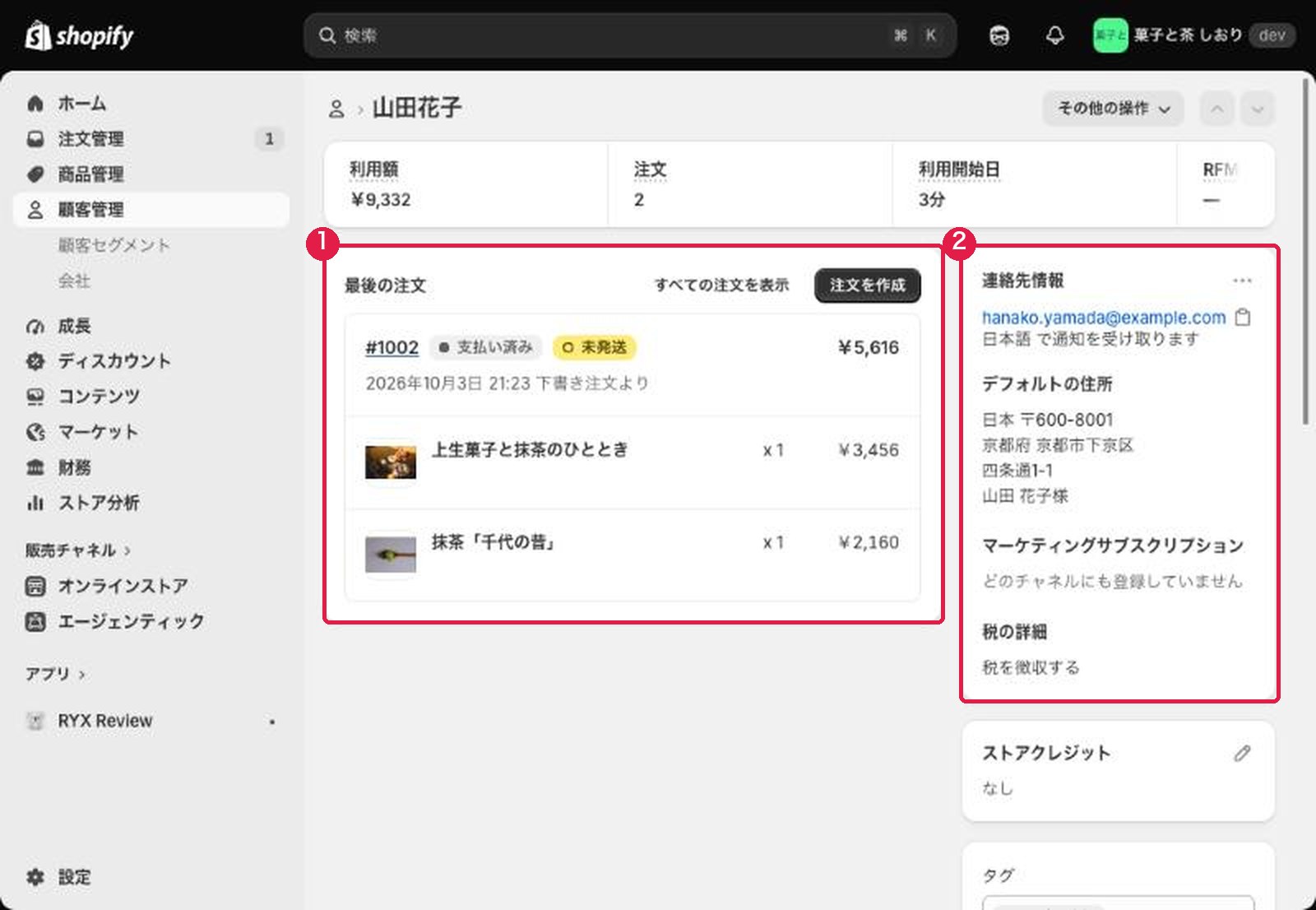1316x910 pixels.
Task: Open the notifications bell
Action: tap(1054, 35)
